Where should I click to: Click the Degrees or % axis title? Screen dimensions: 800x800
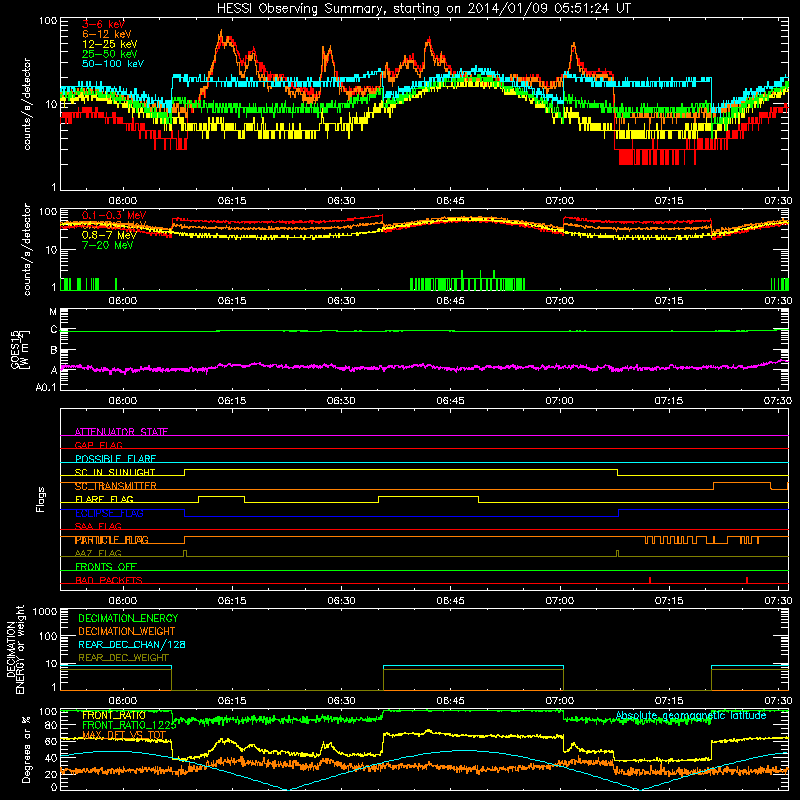click(26, 749)
